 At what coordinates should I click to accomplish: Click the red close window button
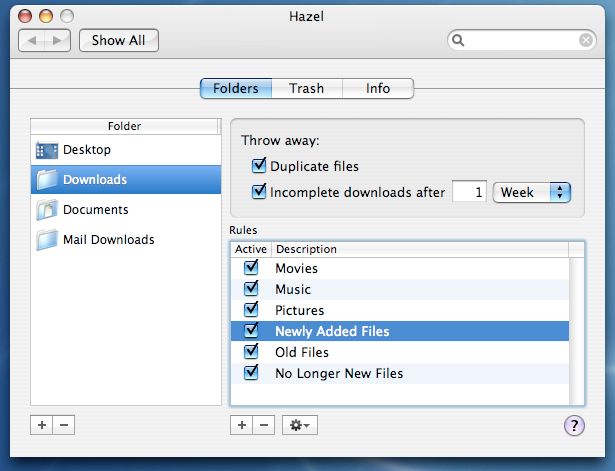coord(25,16)
